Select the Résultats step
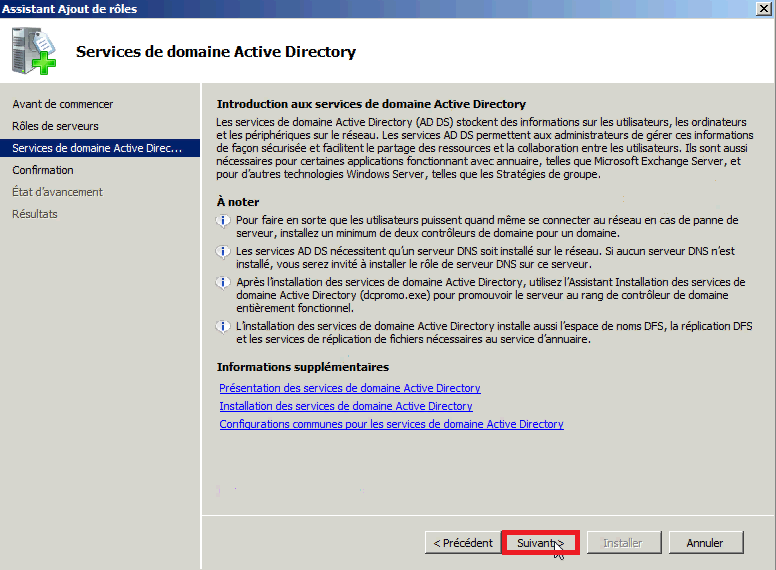The height and width of the screenshot is (570, 776). pyautogui.click(x=35, y=214)
